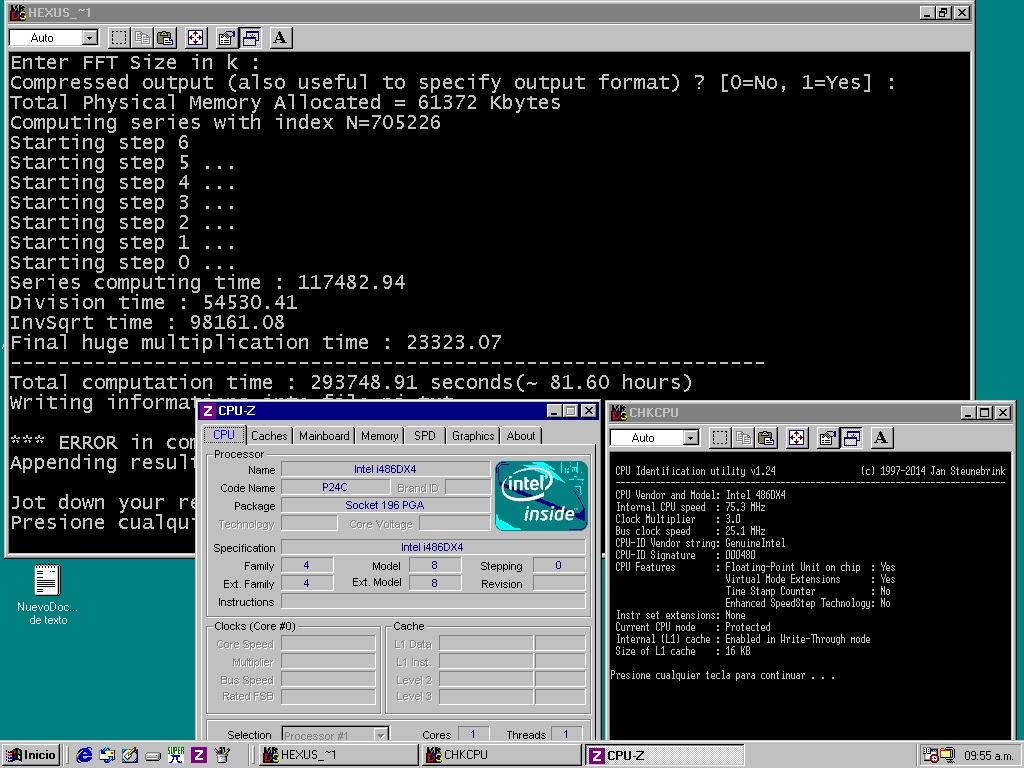Click the Outlook Express quick launch icon
The height and width of the screenshot is (768, 1024).
(x=107, y=755)
